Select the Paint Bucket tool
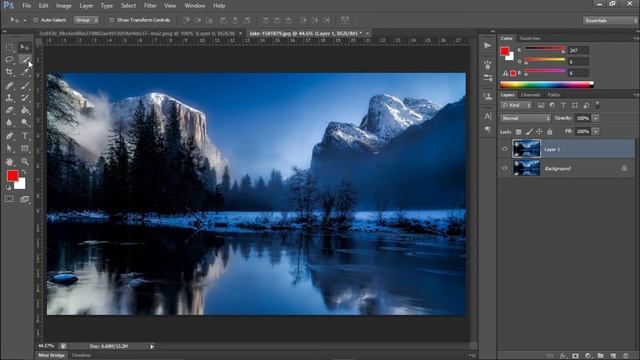 click(x=24, y=110)
